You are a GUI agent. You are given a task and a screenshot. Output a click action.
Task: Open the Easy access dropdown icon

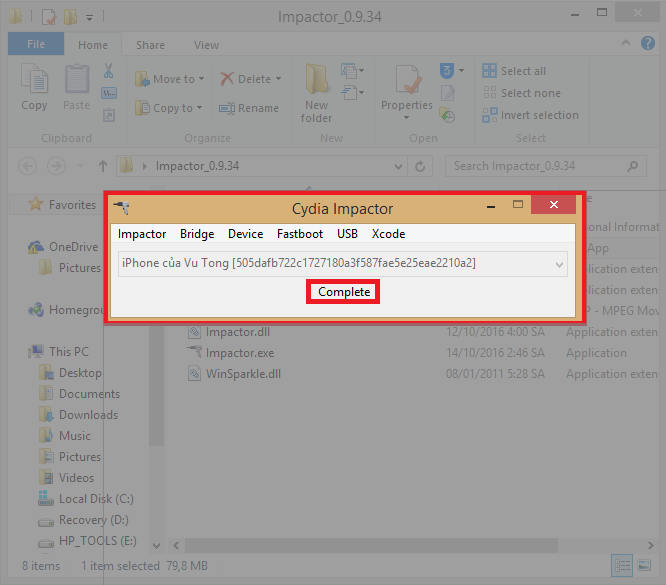pos(352,93)
